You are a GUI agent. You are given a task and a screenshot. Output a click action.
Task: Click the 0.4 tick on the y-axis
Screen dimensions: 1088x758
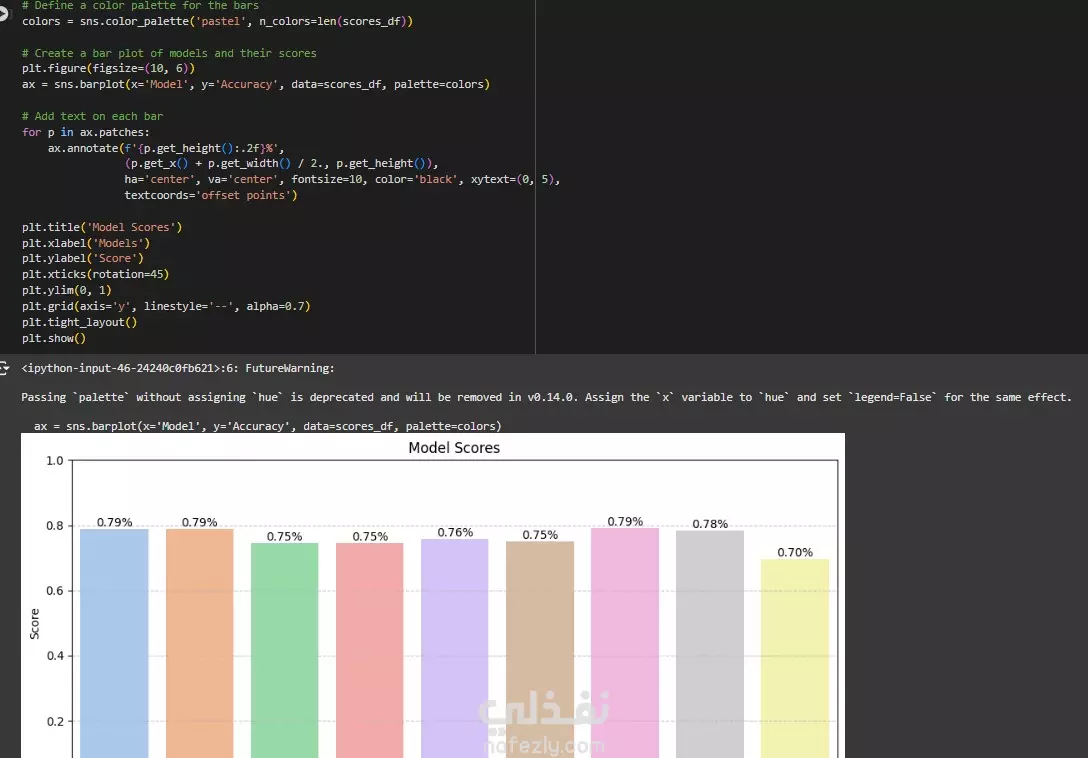[55, 656]
